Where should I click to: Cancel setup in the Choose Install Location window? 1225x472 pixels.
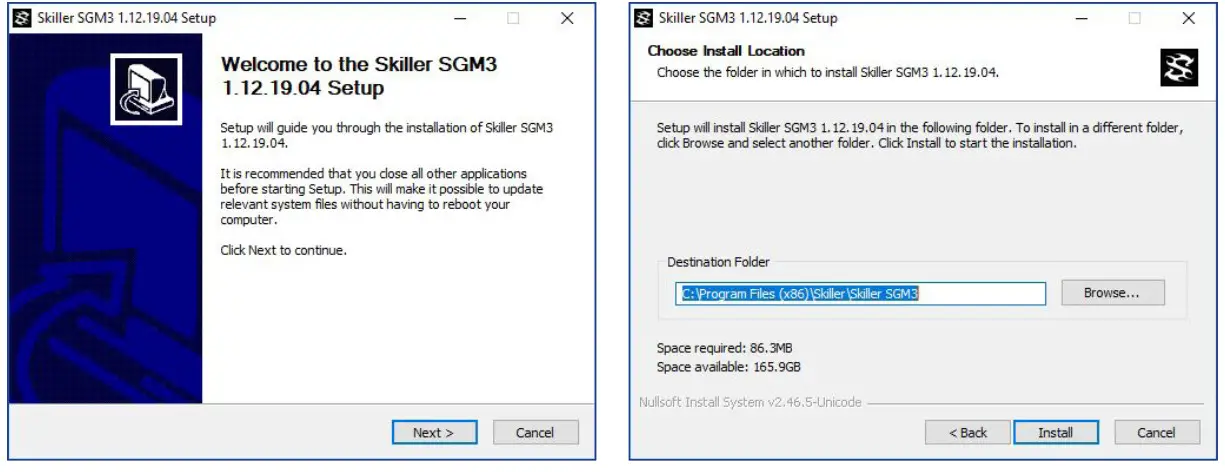[1156, 432]
